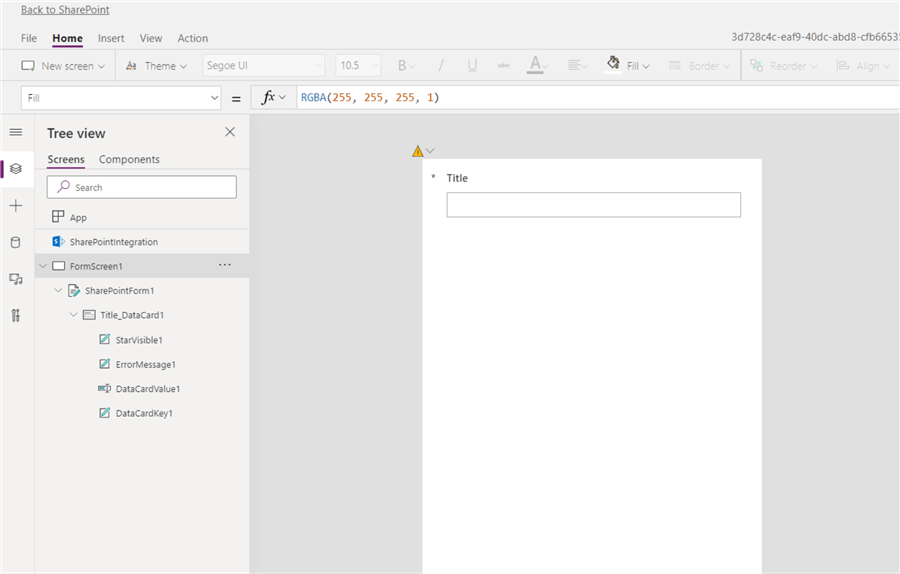
Task: Open the View ribbon tab
Action: click(x=151, y=38)
